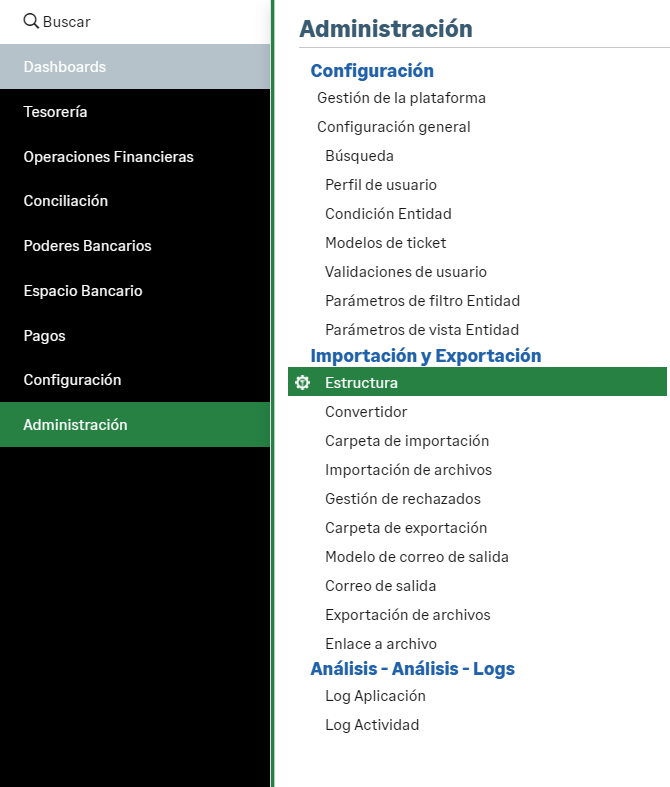The height and width of the screenshot is (787, 670).
Task: Go to Gestión de rechazados
Action: [402, 499]
